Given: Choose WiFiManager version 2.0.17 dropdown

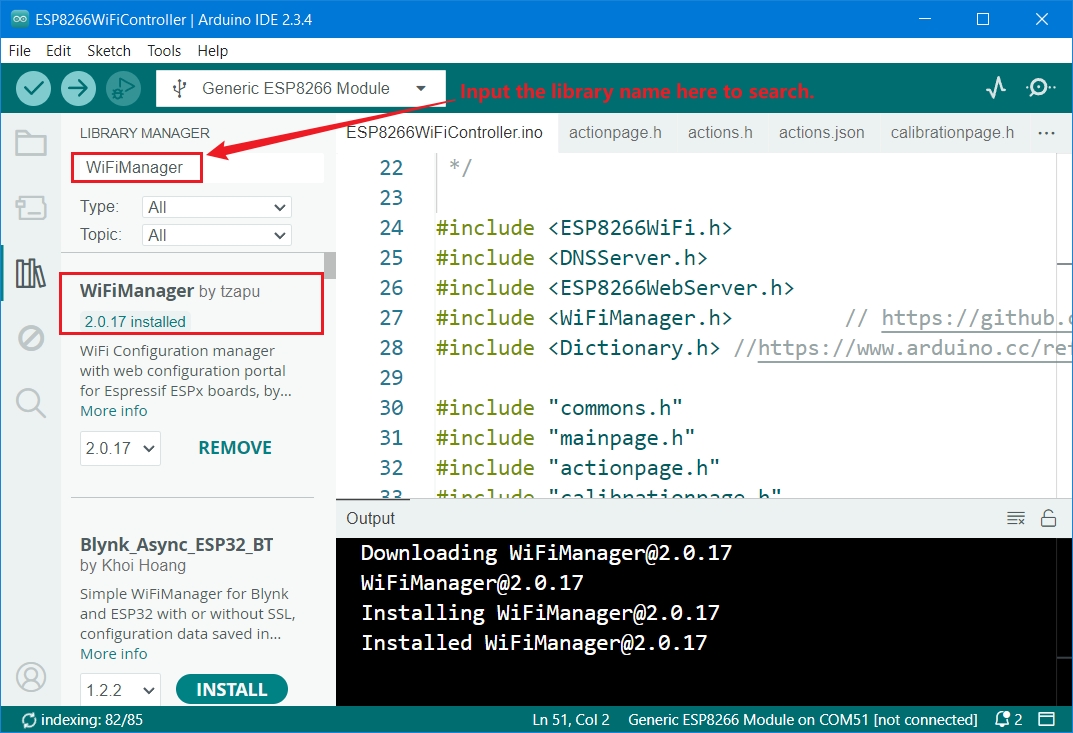Looking at the screenshot, I should 120,448.
